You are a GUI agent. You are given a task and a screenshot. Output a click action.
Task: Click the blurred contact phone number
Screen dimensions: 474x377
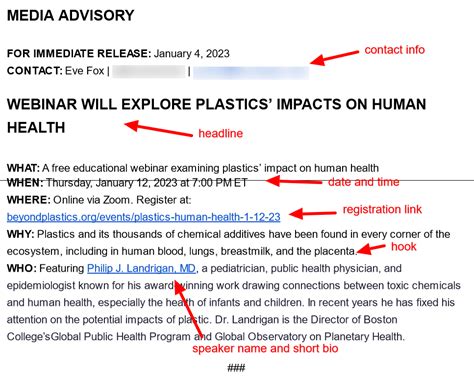[149, 72]
